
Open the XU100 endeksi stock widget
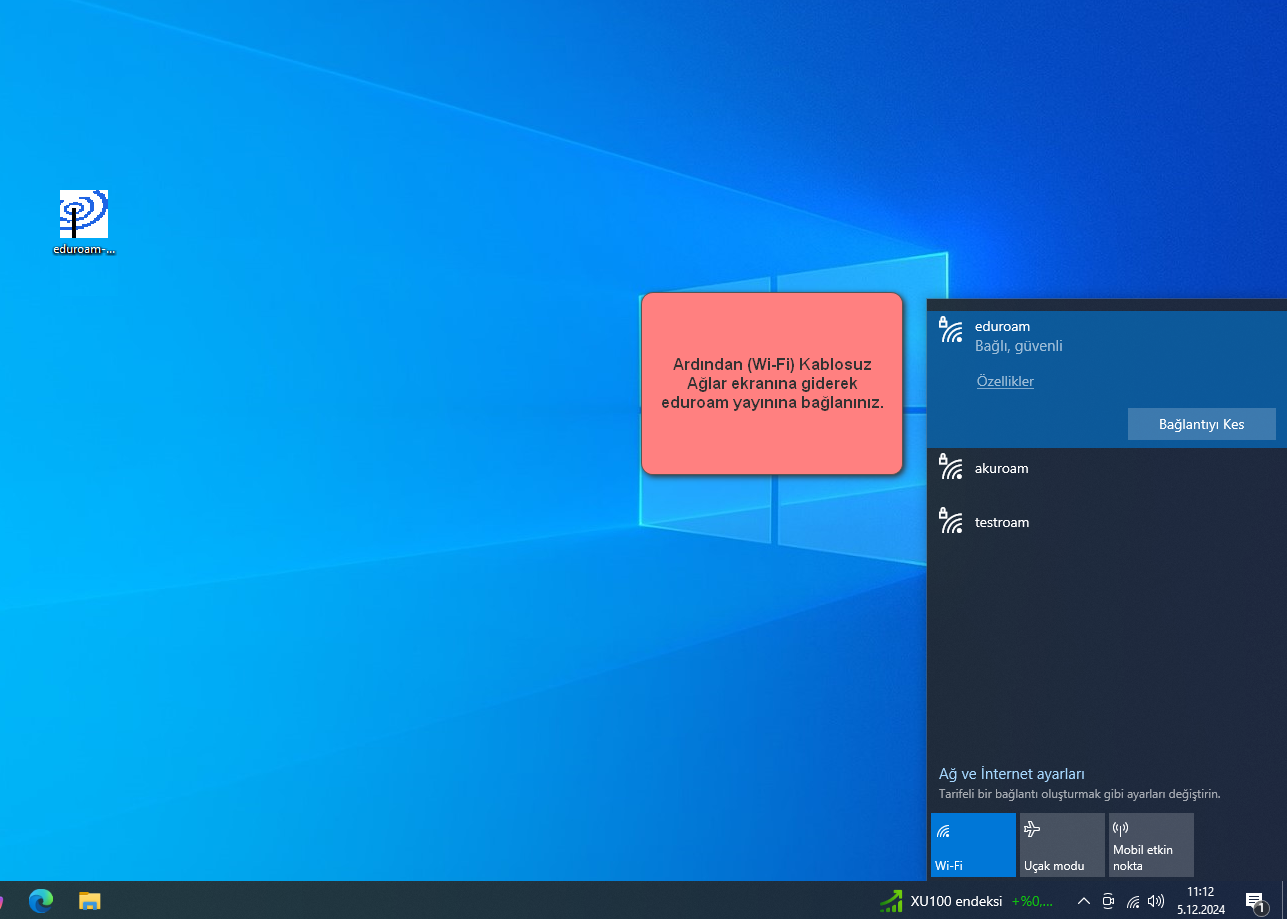pyautogui.click(x=965, y=901)
